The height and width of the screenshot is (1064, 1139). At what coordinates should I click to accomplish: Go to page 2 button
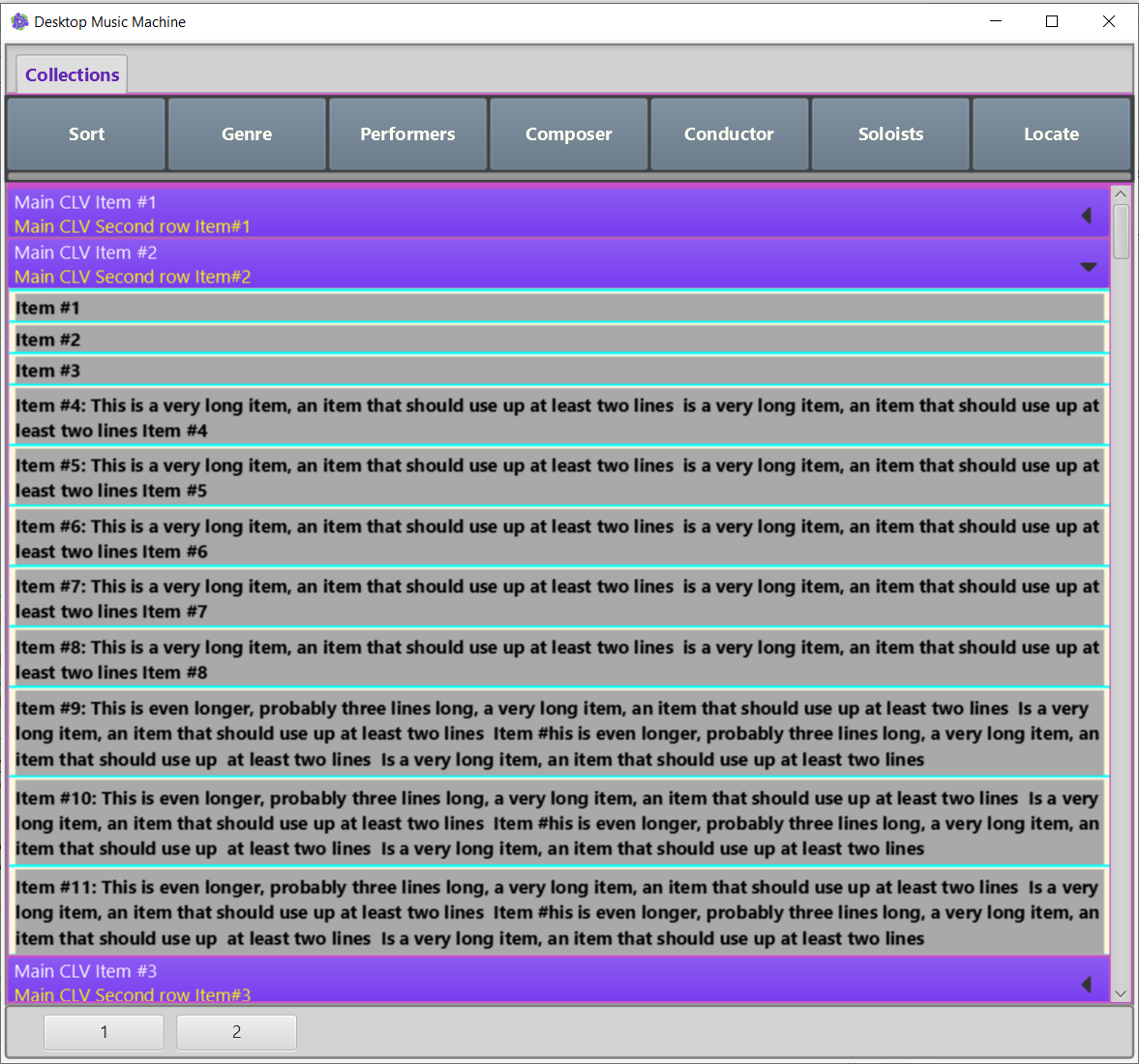click(236, 1032)
